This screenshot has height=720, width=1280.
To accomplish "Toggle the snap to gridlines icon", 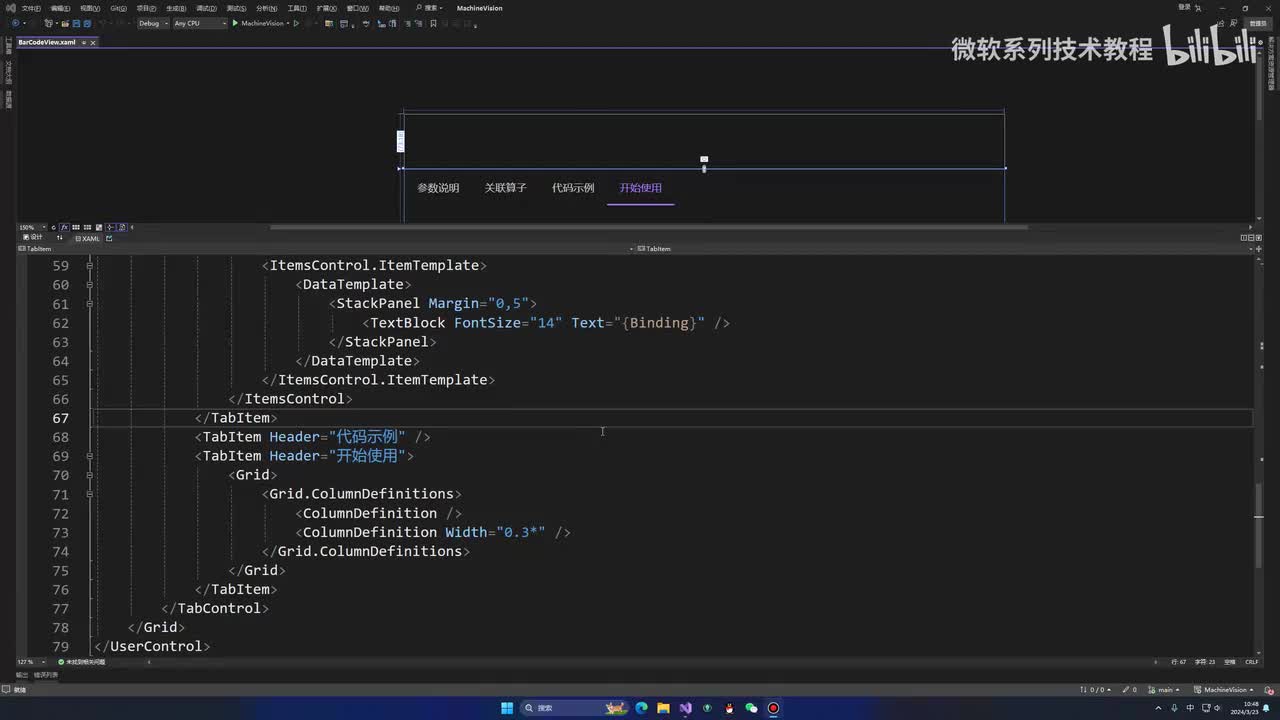I will click(88, 227).
